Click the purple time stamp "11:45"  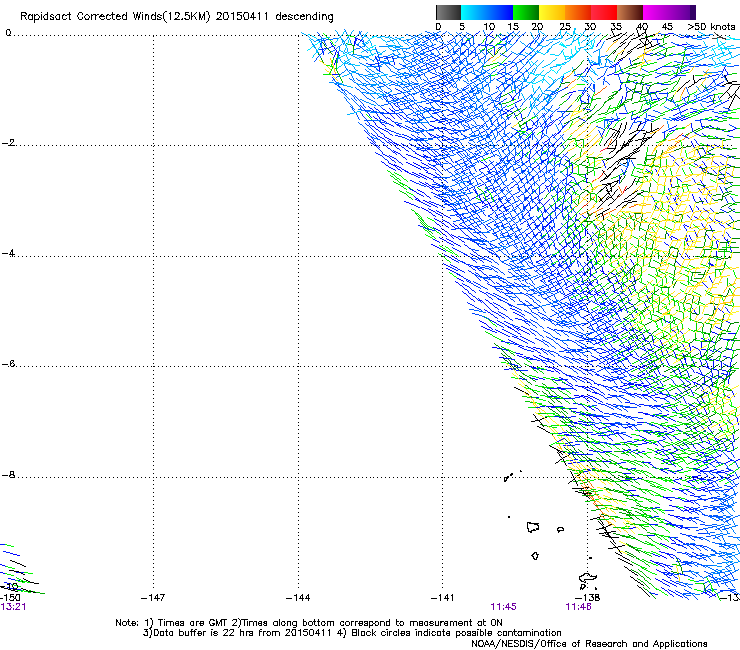coord(504,607)
